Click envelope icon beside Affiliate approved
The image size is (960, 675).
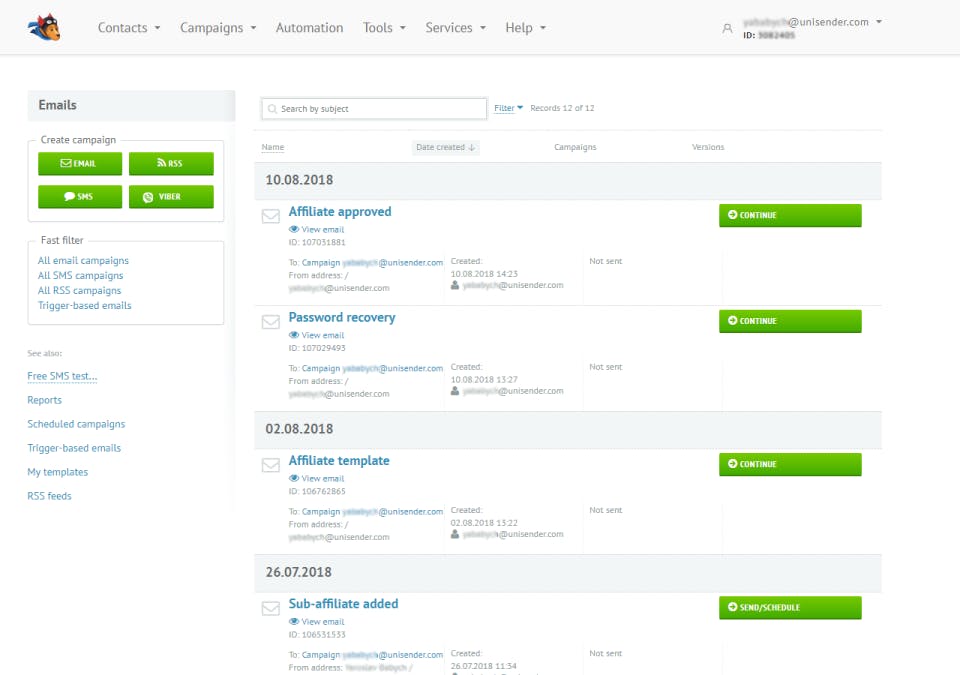[x=271, y=216]
